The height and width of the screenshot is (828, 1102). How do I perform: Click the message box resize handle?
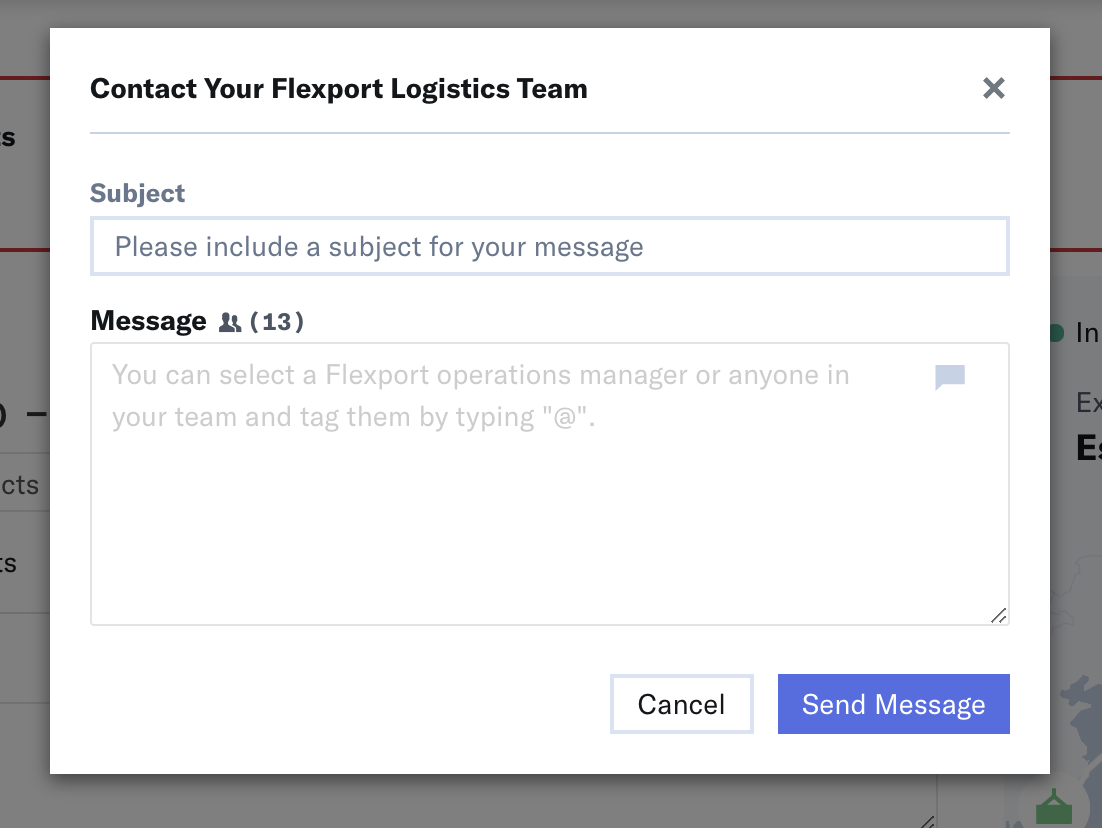click(x=999, y=616)
